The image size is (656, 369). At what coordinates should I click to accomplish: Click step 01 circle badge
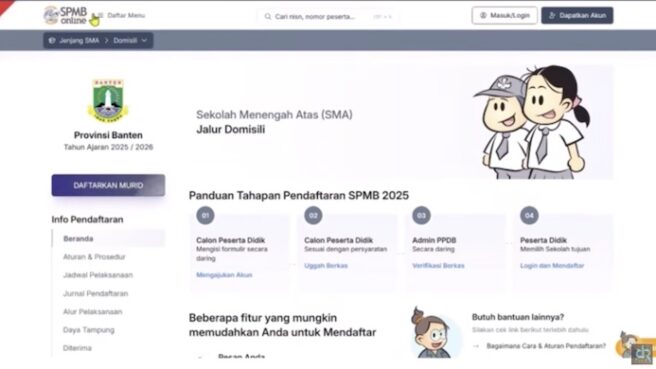(205, 215)
